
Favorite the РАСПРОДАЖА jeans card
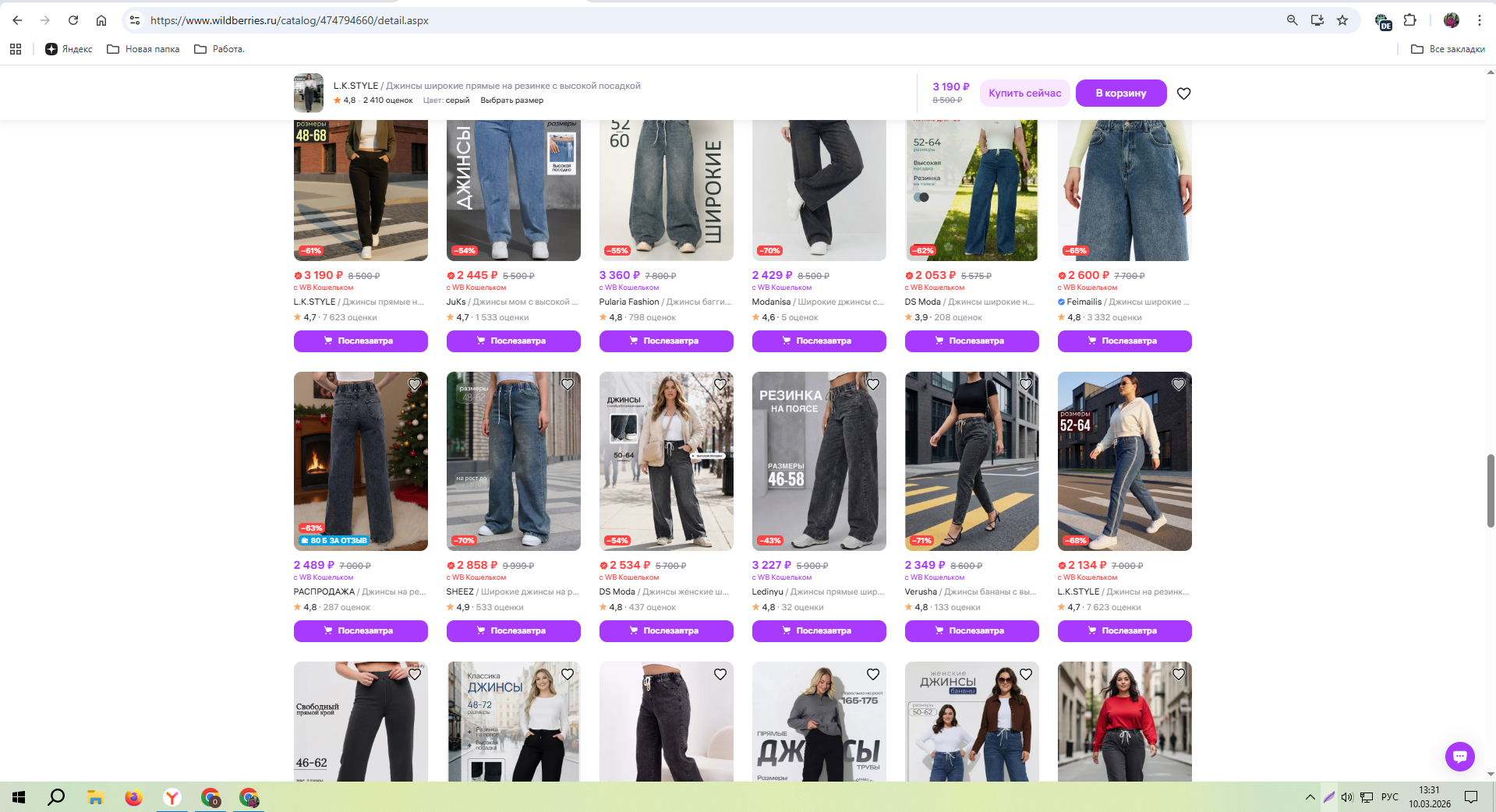415,384
